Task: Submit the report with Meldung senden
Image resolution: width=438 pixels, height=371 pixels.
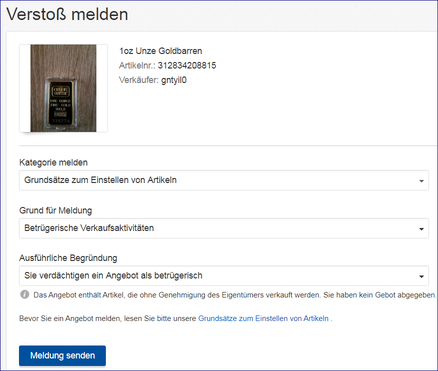Action: [x=62, y=356]
